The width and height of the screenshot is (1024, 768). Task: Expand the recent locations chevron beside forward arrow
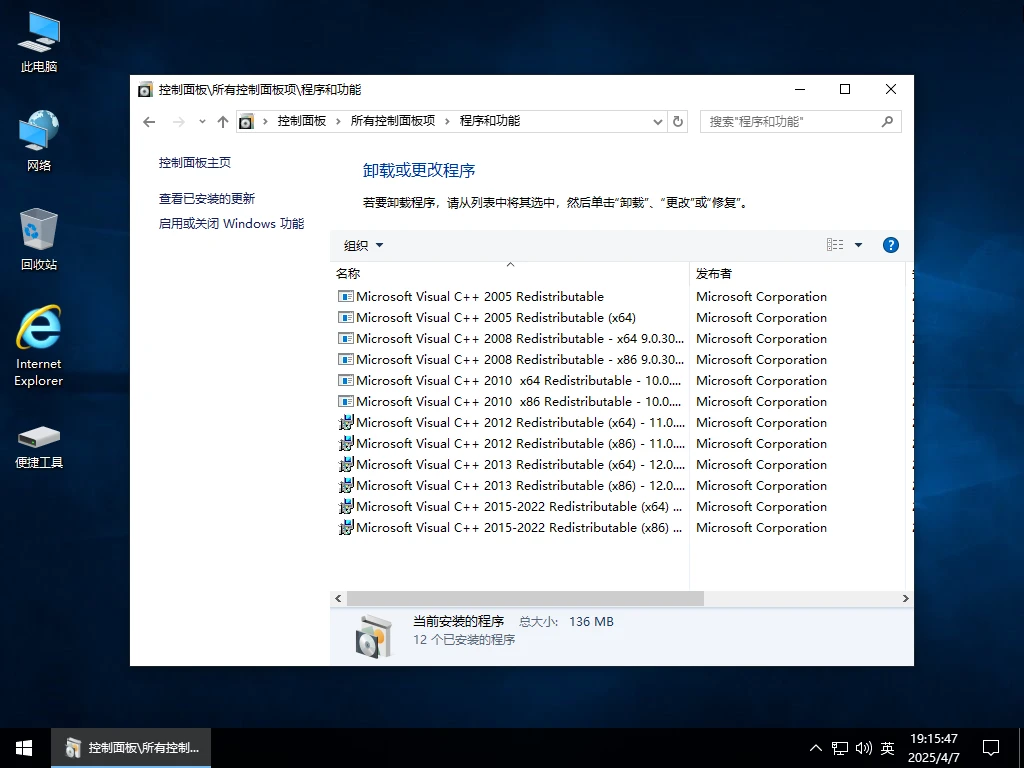[x=201, y=121]
